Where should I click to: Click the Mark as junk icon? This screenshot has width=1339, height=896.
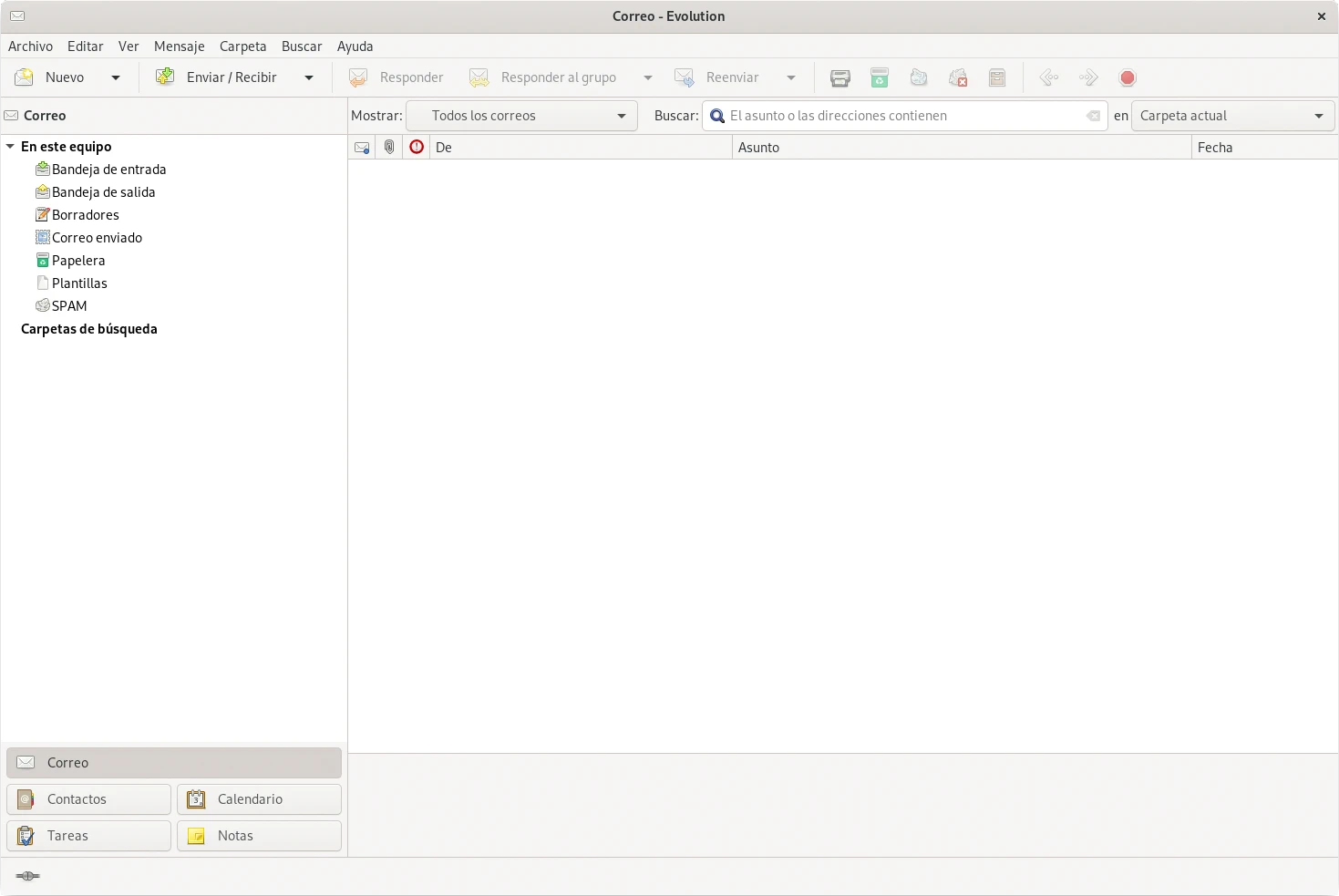pyautogui.click(x=919, y=78)
